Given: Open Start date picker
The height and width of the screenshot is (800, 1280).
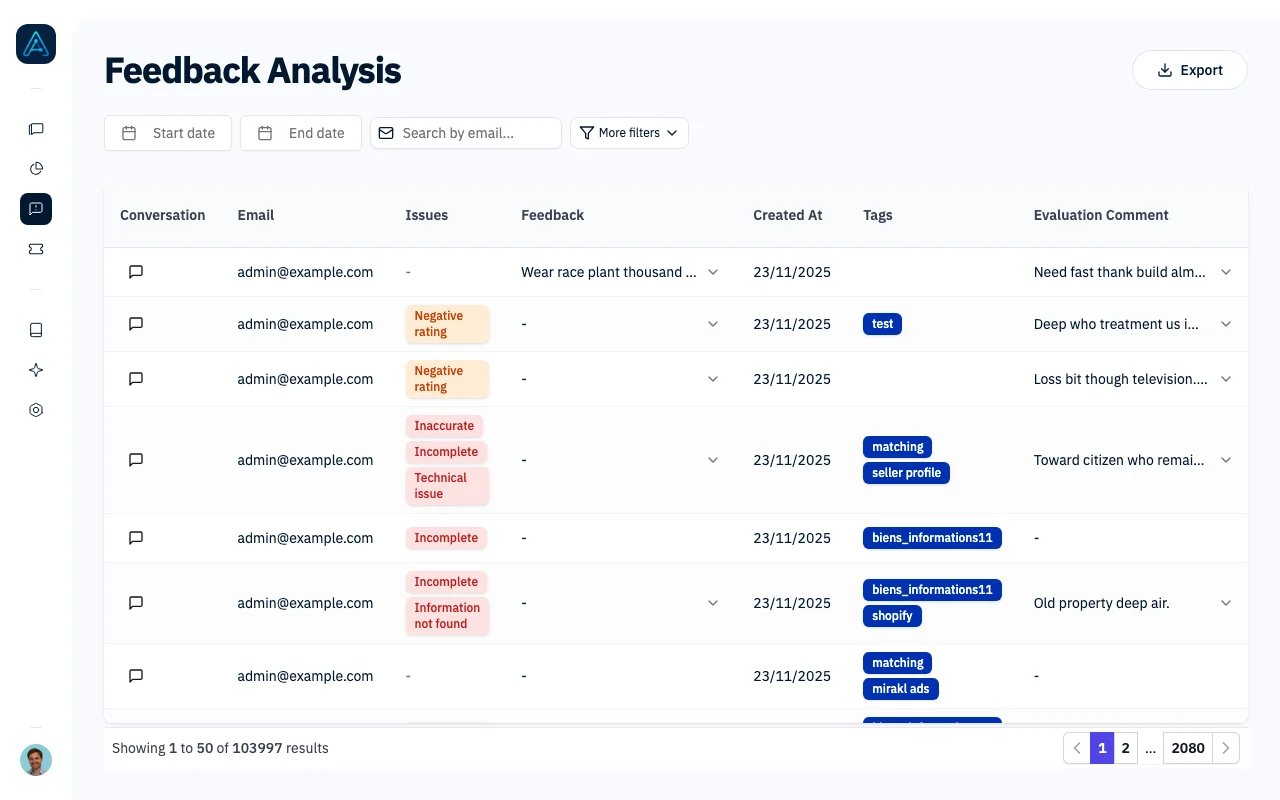Looking at the screenshot, I should click(x=168, y=133).
